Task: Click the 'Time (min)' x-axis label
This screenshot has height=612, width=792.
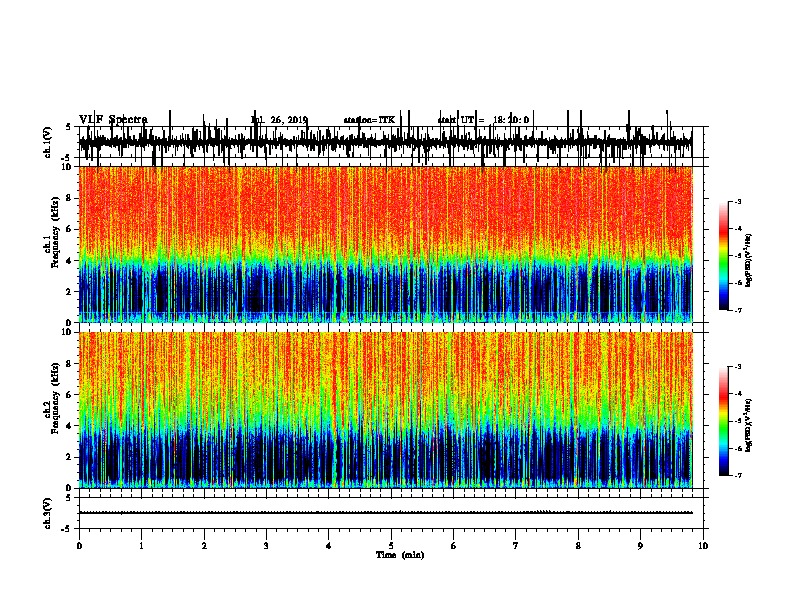Action: click(x=400, y=555)
